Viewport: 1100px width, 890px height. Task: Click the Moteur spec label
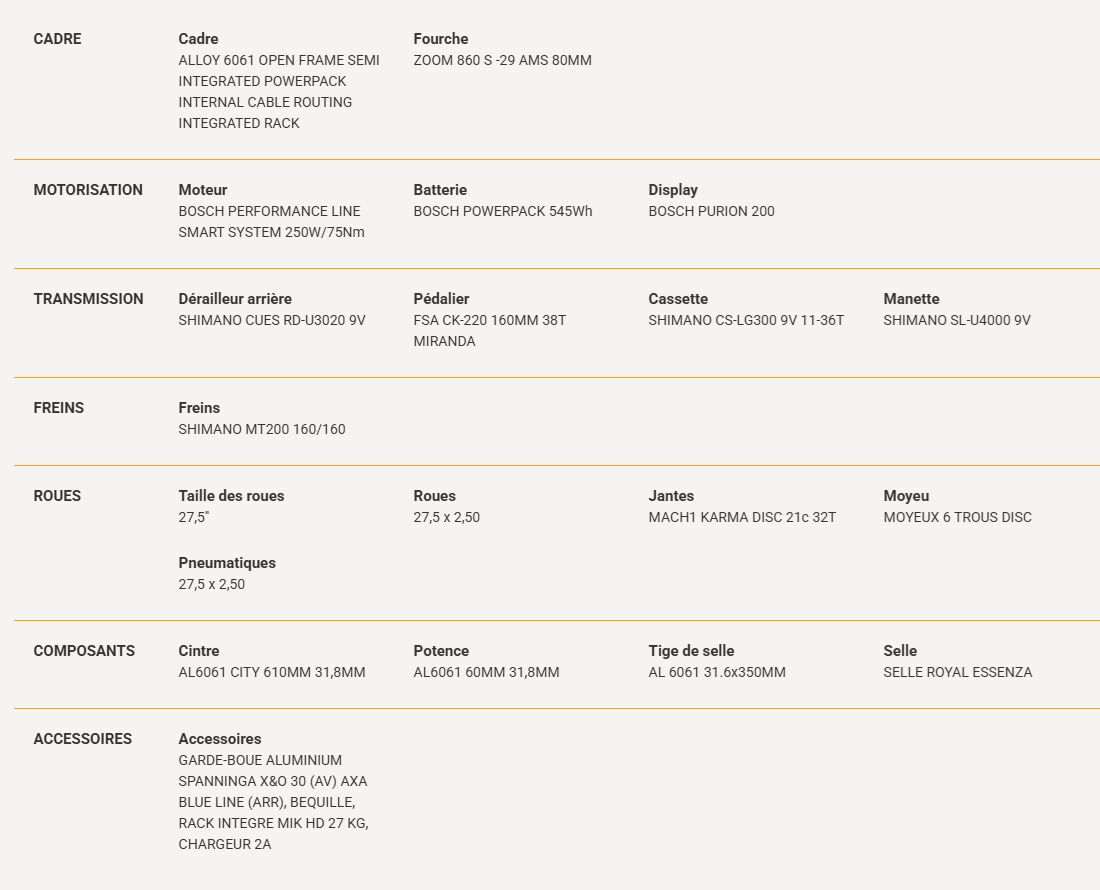(x=203, y=189)
